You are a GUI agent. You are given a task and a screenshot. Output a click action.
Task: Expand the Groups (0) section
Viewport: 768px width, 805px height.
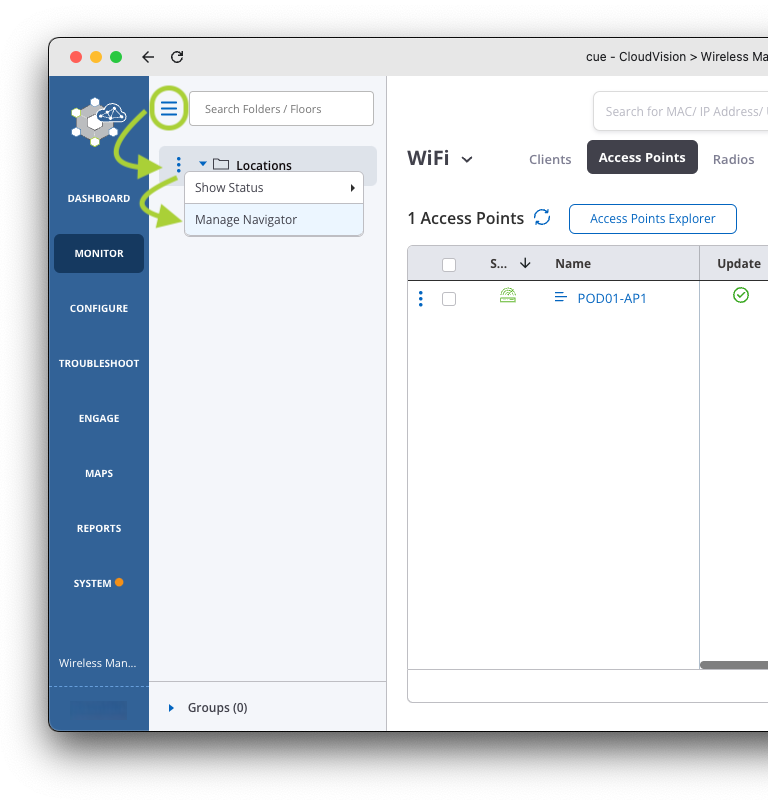pyautogui.click(x=171, y=708)
